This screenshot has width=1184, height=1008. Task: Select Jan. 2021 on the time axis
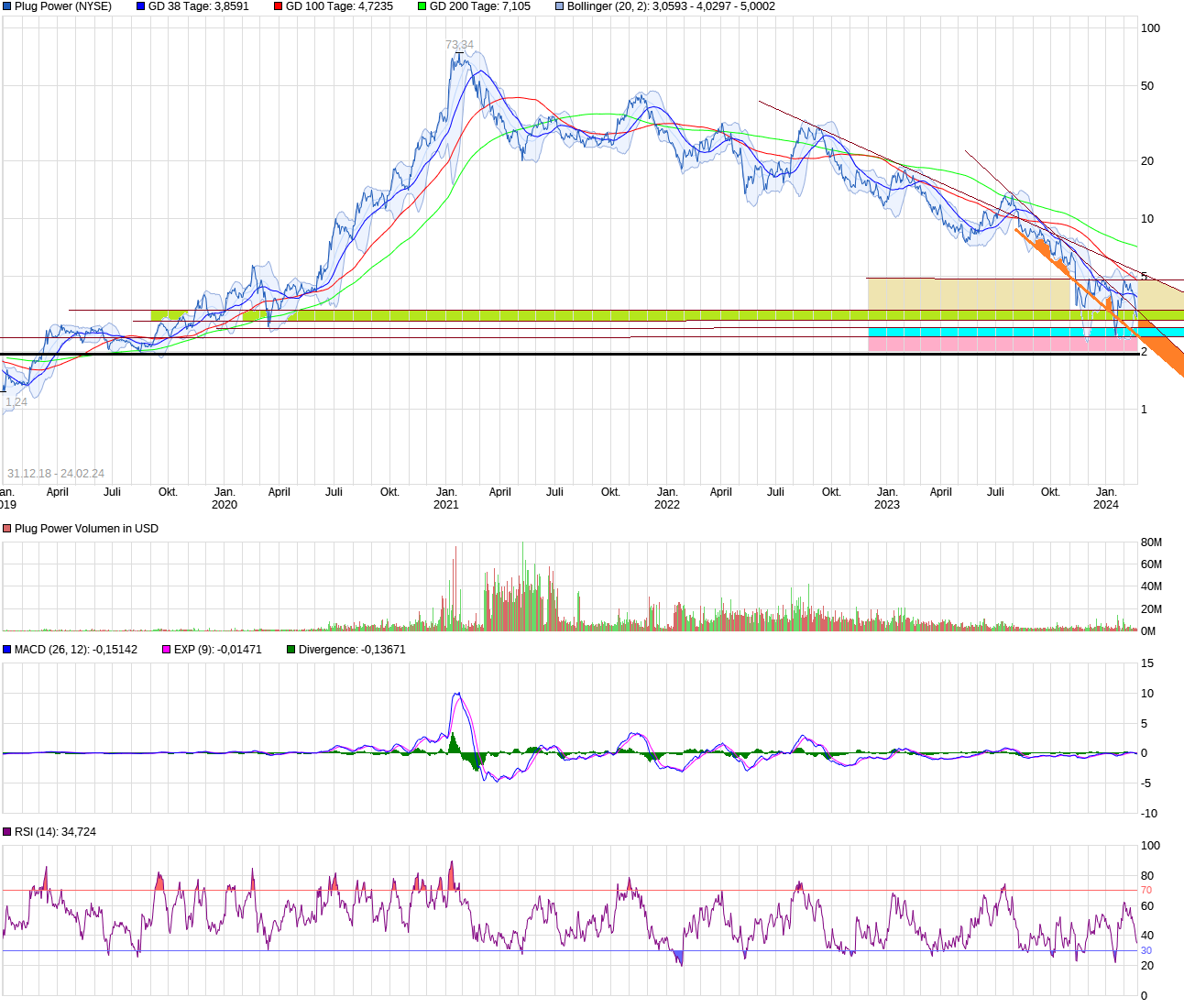click(446, 499)
